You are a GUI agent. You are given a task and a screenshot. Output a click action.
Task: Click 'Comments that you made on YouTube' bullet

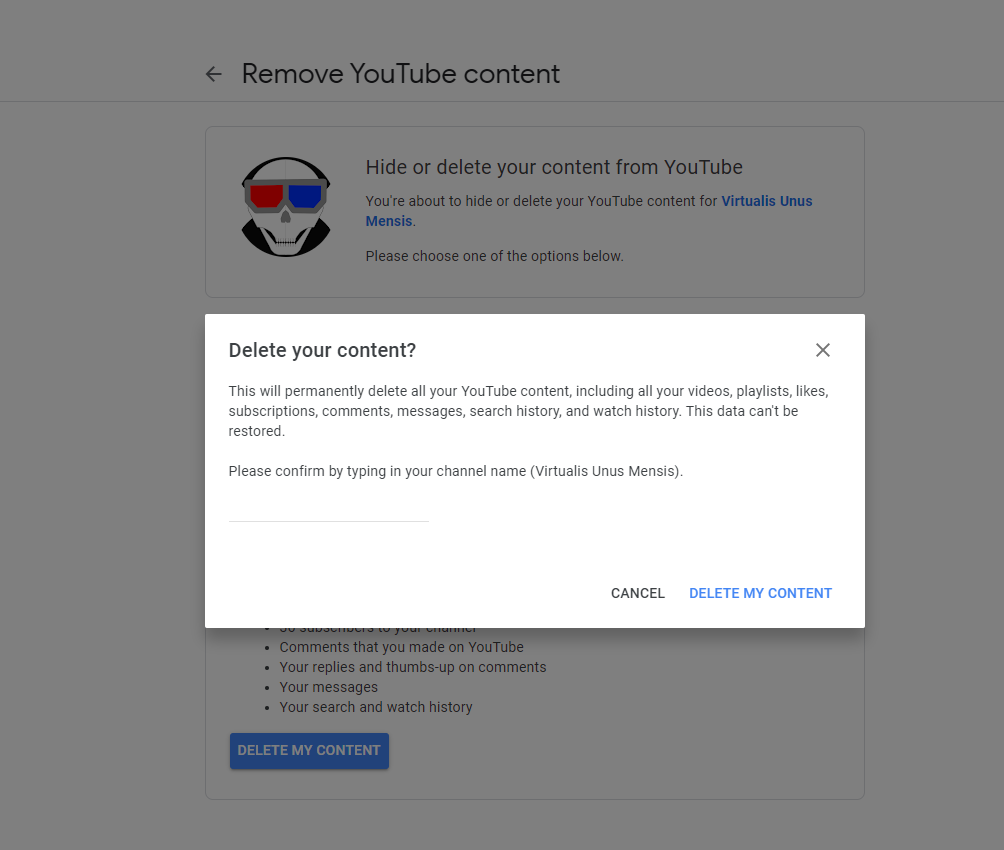(x=401, y=647)
